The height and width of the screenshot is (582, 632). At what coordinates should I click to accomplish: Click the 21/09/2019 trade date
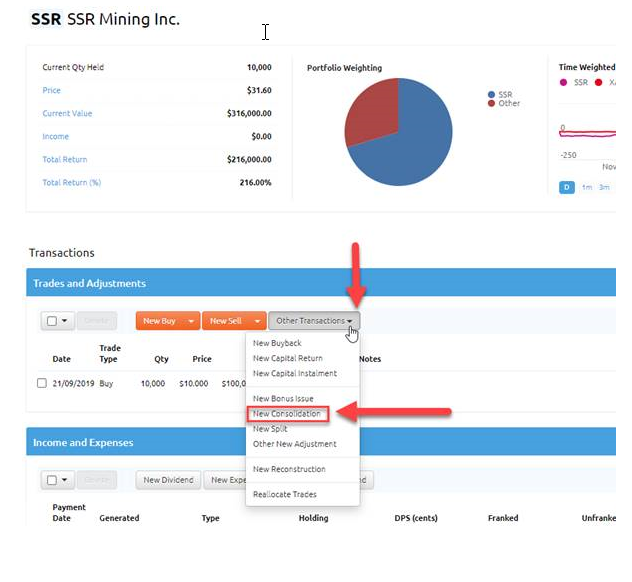click(x=73, y=383)
